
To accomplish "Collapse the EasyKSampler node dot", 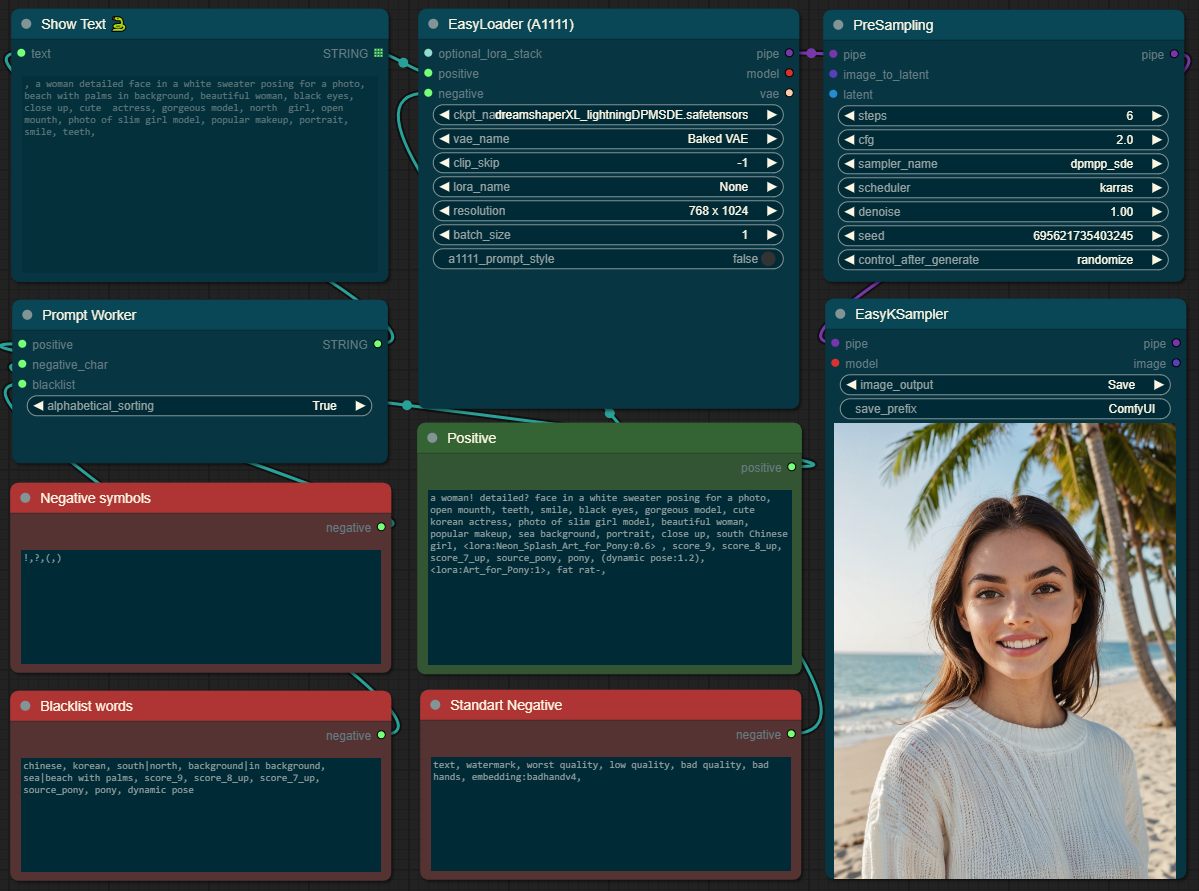I will (x=840, y=314).
